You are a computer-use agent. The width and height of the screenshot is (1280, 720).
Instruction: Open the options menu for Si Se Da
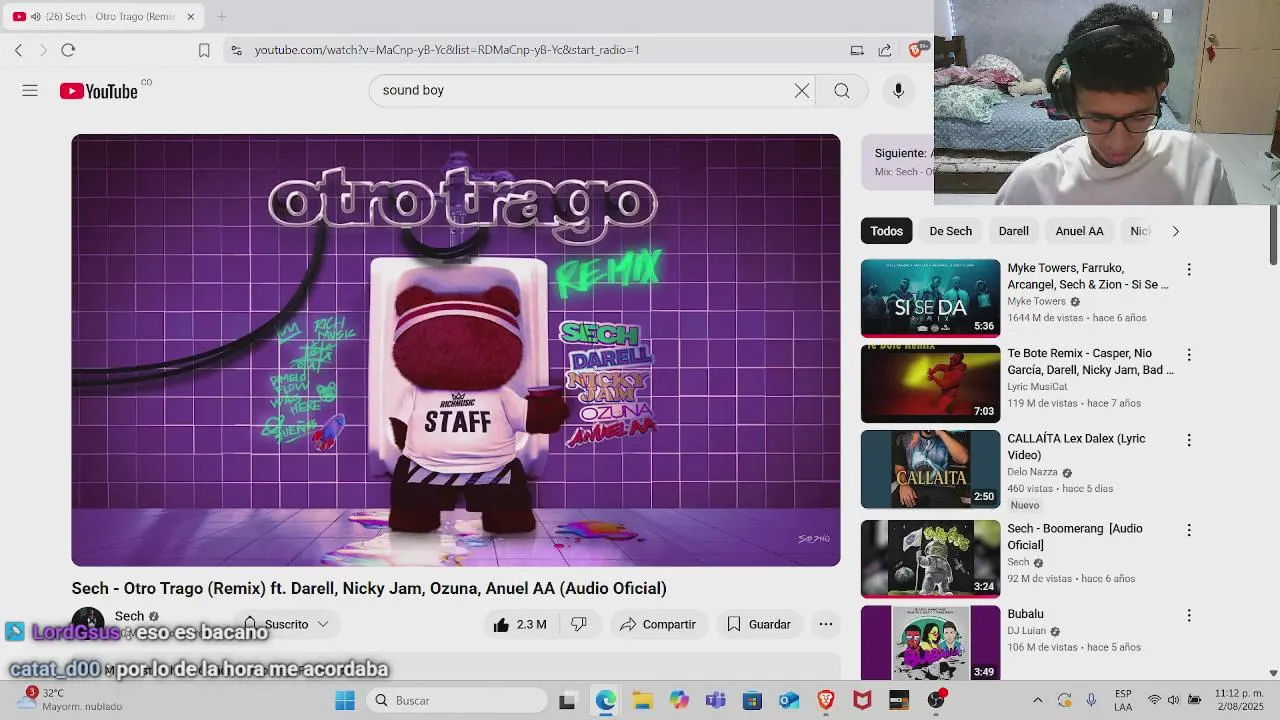pos(1189,270)
